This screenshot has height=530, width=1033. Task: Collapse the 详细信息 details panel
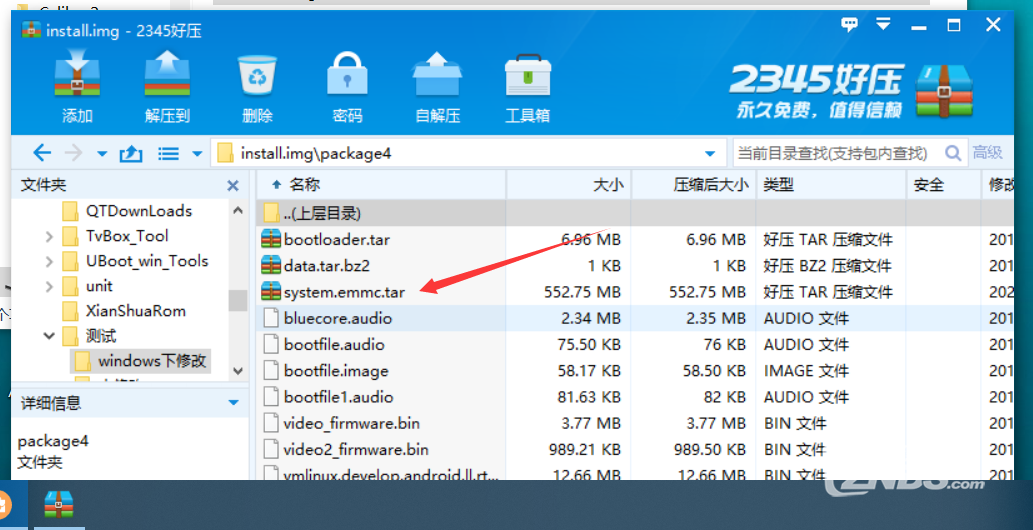[x=233, y=403]
